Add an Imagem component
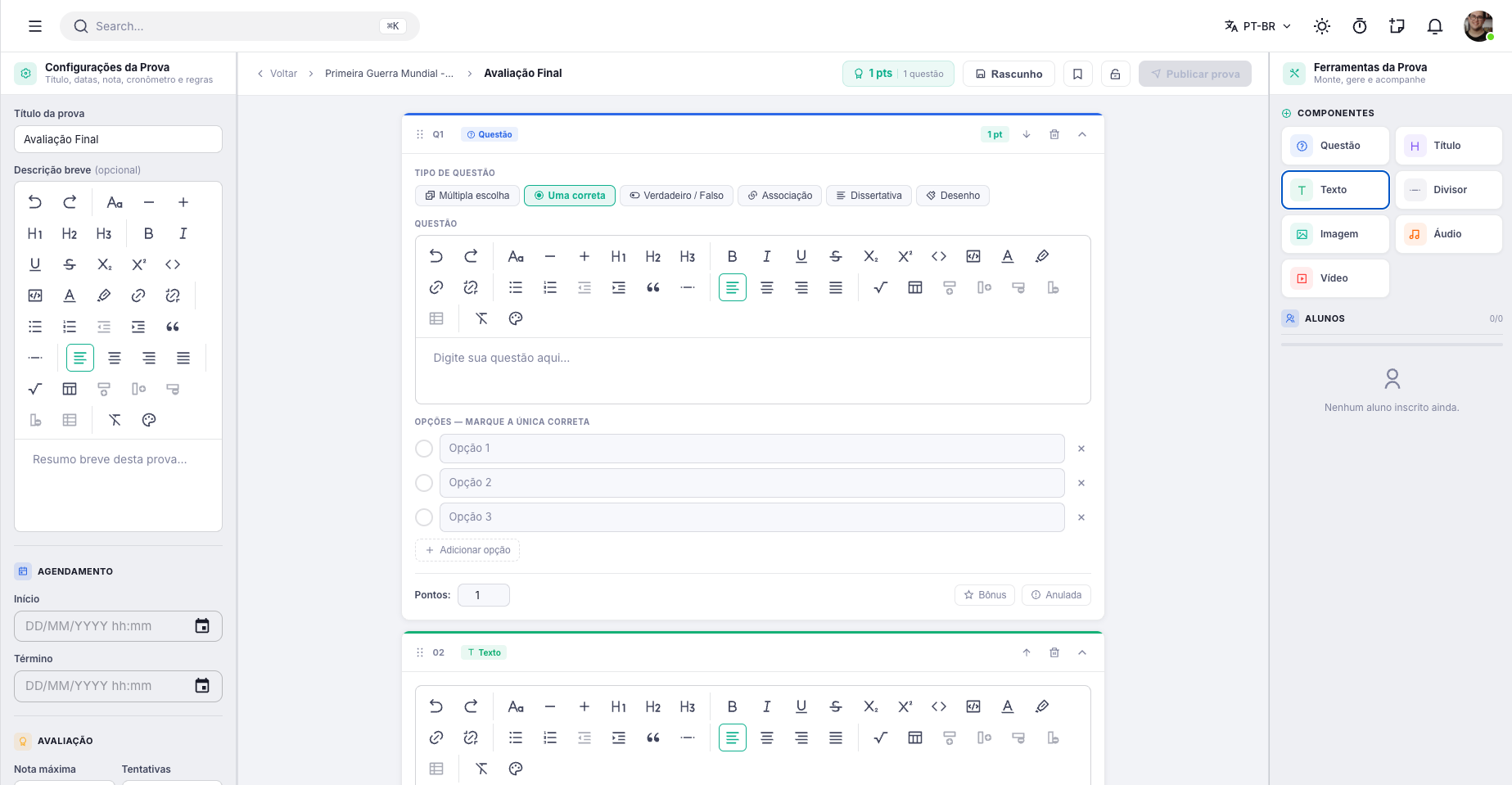1512x785 pixels. (1335, 234)
